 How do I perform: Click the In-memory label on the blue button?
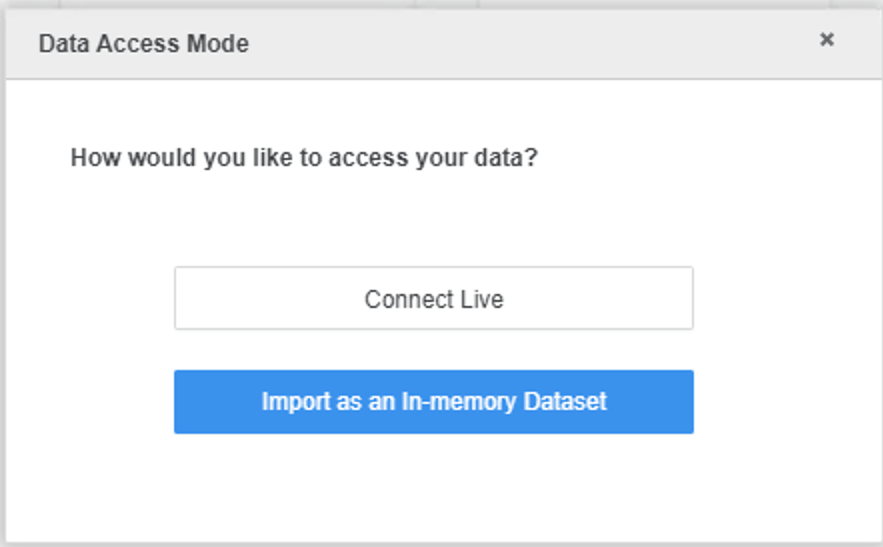(x=459, y=402)
